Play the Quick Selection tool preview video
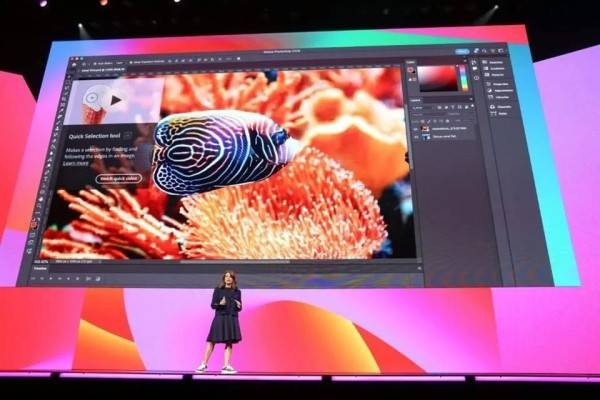Screen dimensions: 600x400 click(x=115, y=100)
